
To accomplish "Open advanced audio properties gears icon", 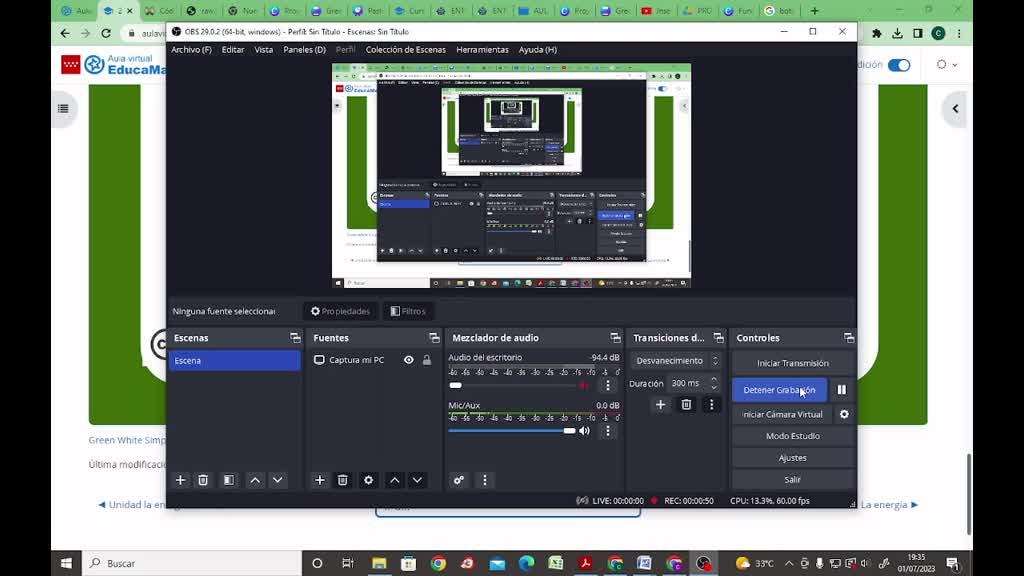I will [x=459, y=480].
